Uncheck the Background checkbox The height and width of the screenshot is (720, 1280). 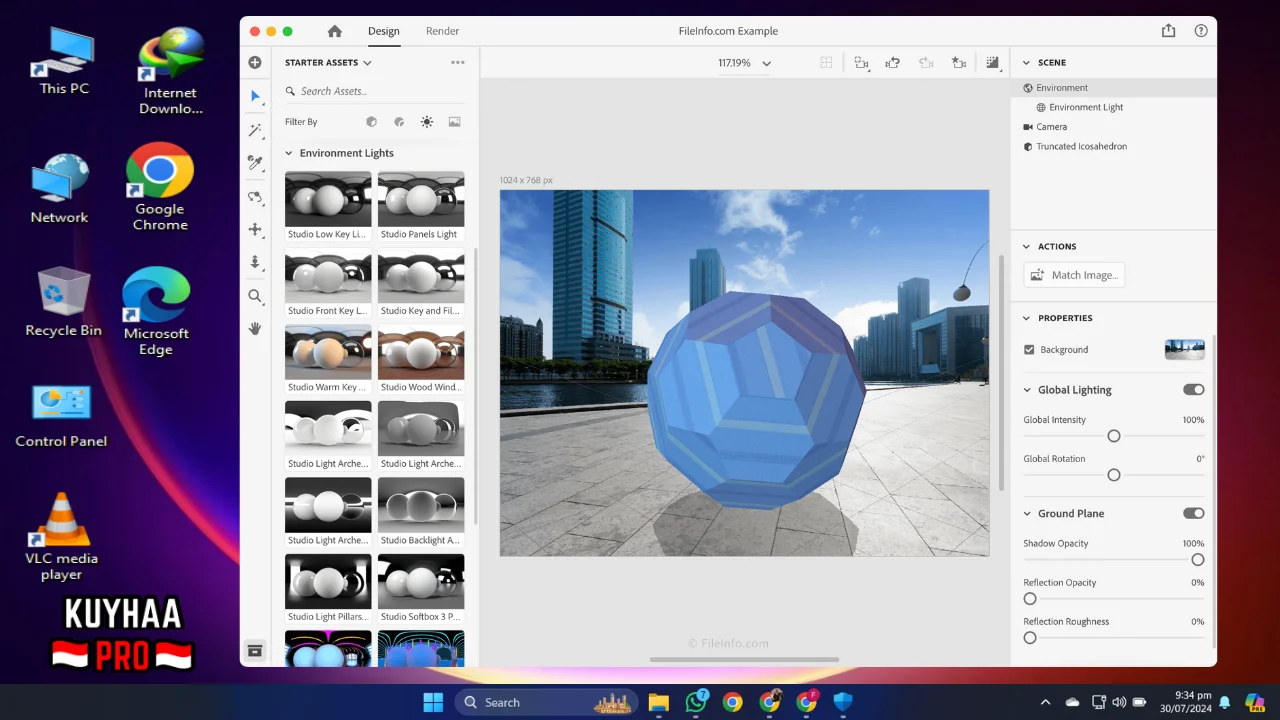(x=1029, y=350)
